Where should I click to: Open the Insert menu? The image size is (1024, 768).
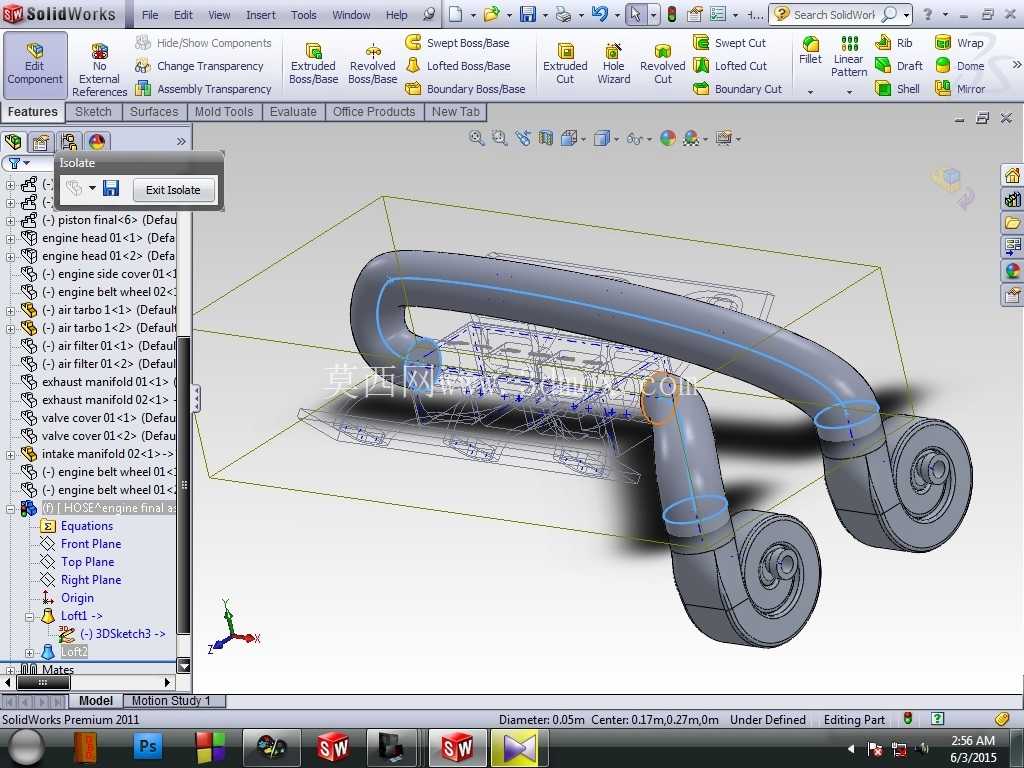(261, 14)
